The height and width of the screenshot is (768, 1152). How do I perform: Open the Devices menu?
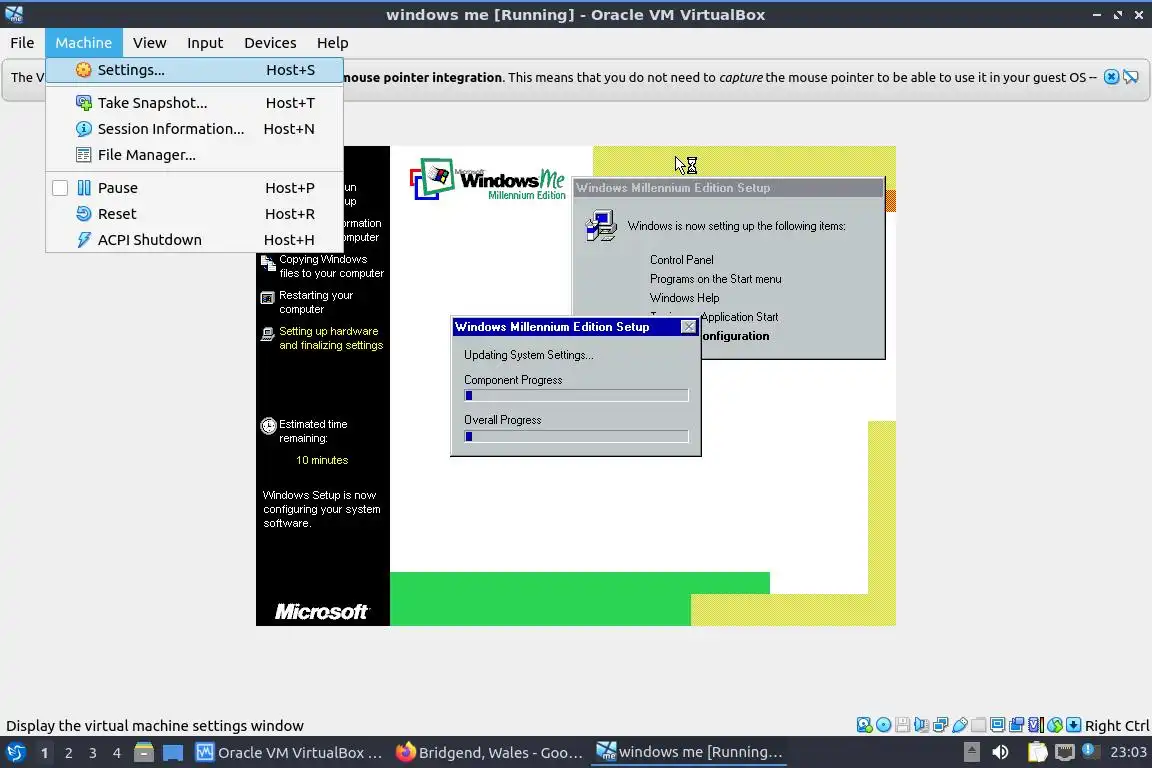(x=270, y=43)
